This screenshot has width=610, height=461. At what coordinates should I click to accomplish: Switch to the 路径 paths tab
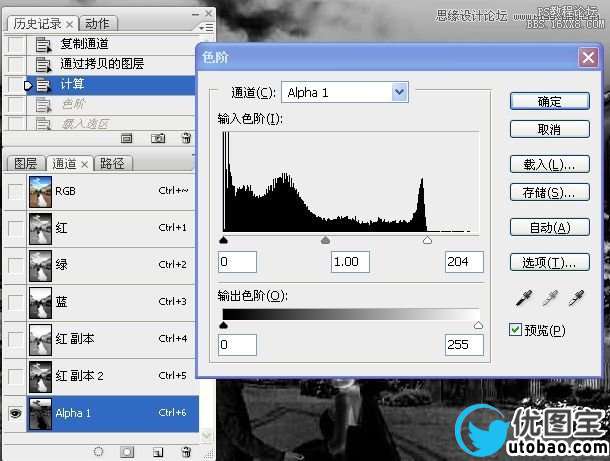pyautogui.click(x=113, y=164)
